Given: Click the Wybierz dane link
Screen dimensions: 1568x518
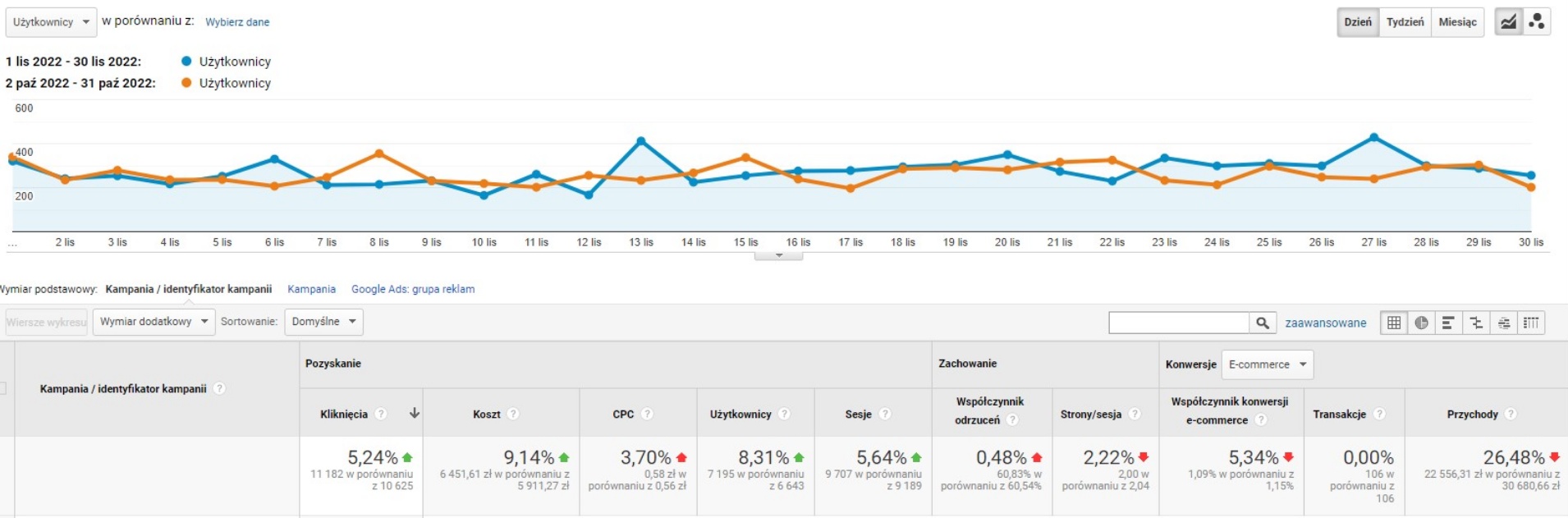Looking at the screenshot, I should (x=237, y=22).
